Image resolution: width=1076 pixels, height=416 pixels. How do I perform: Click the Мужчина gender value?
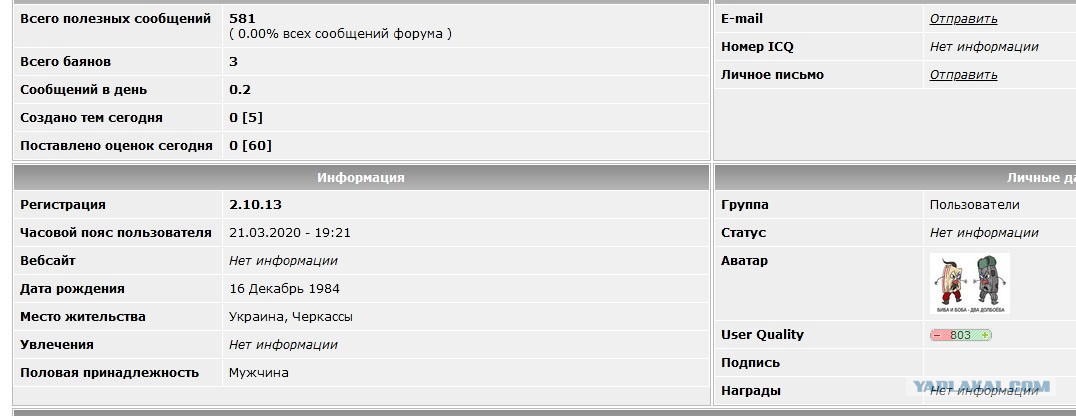(x=259, y=373)
